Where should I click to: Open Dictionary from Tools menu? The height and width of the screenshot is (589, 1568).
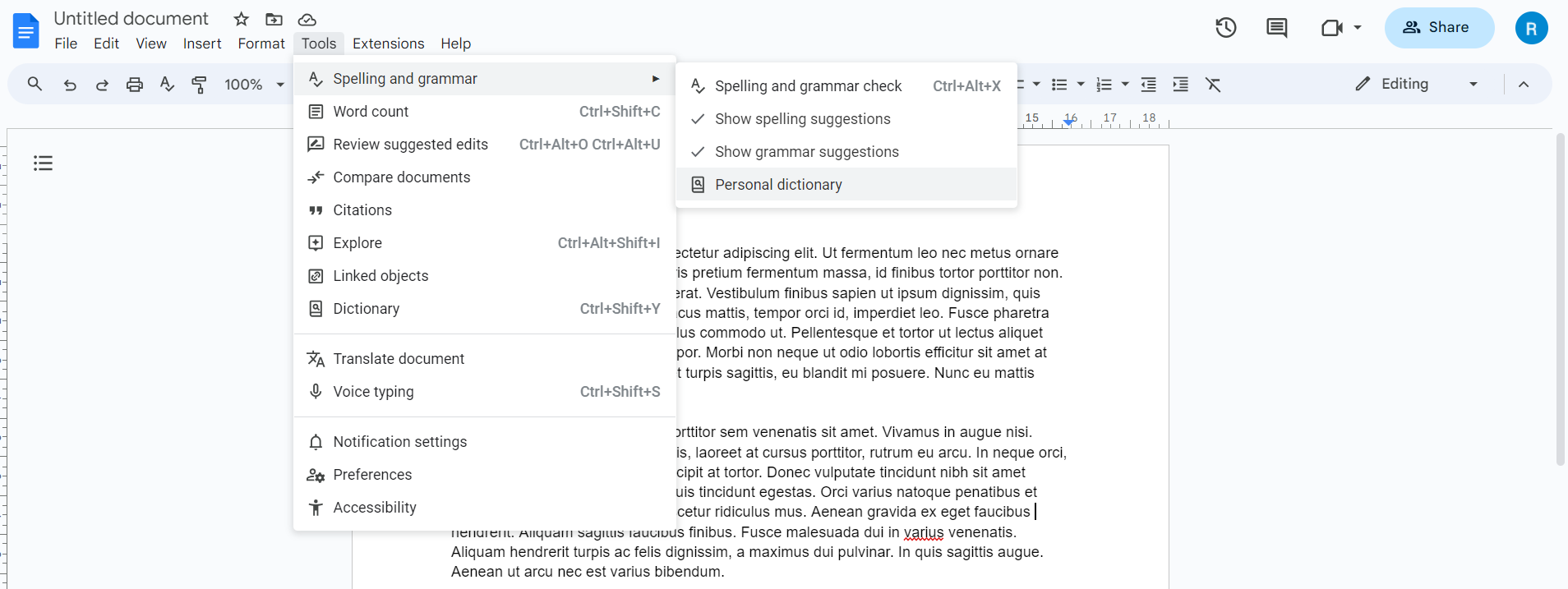tap(485, 309)
